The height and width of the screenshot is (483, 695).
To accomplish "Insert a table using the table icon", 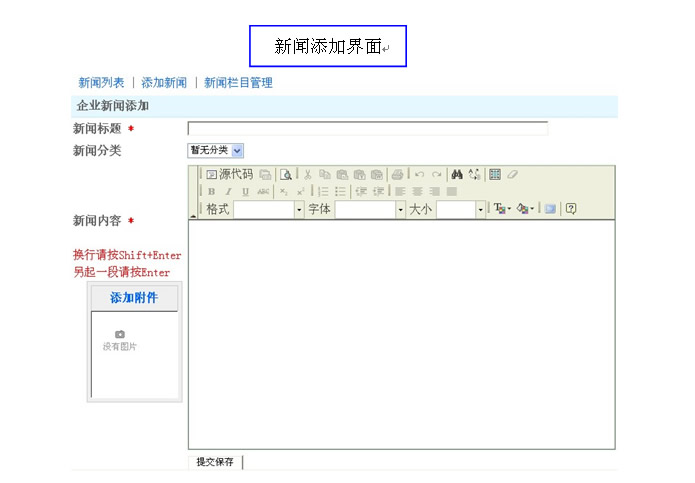I will tap(495, 174).
